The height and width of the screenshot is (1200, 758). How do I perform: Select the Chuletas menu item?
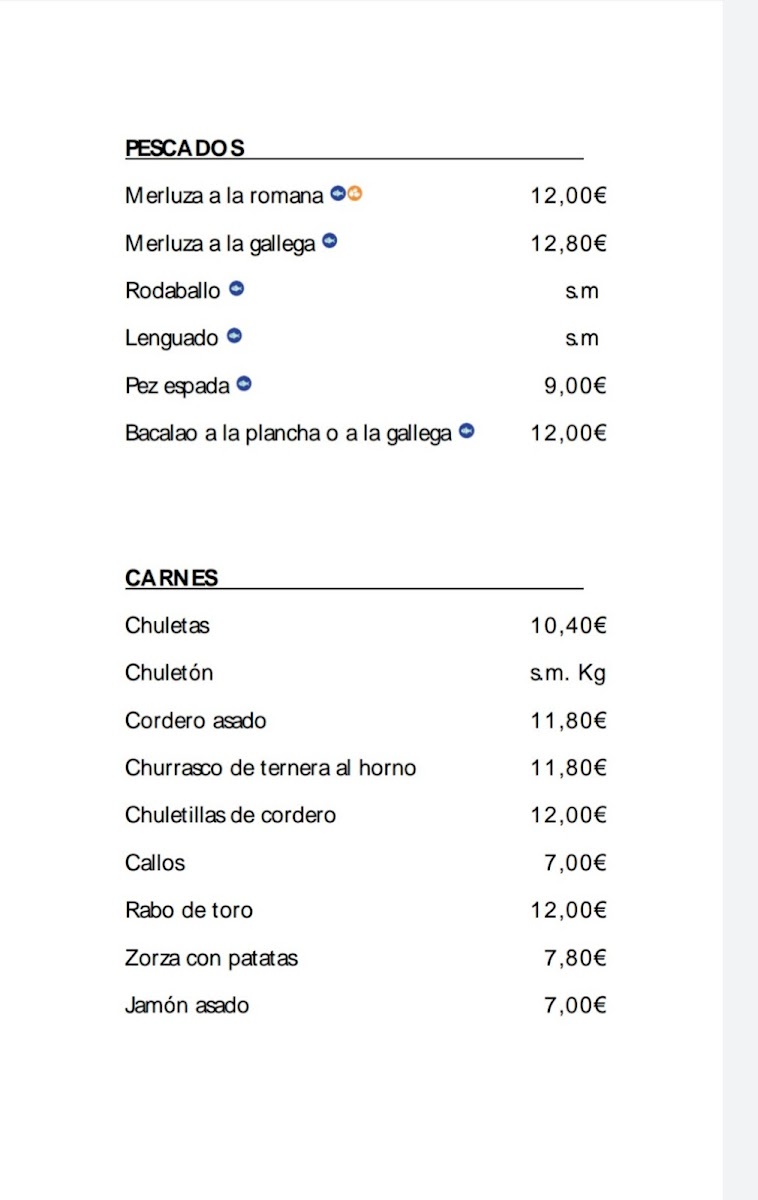168,626
